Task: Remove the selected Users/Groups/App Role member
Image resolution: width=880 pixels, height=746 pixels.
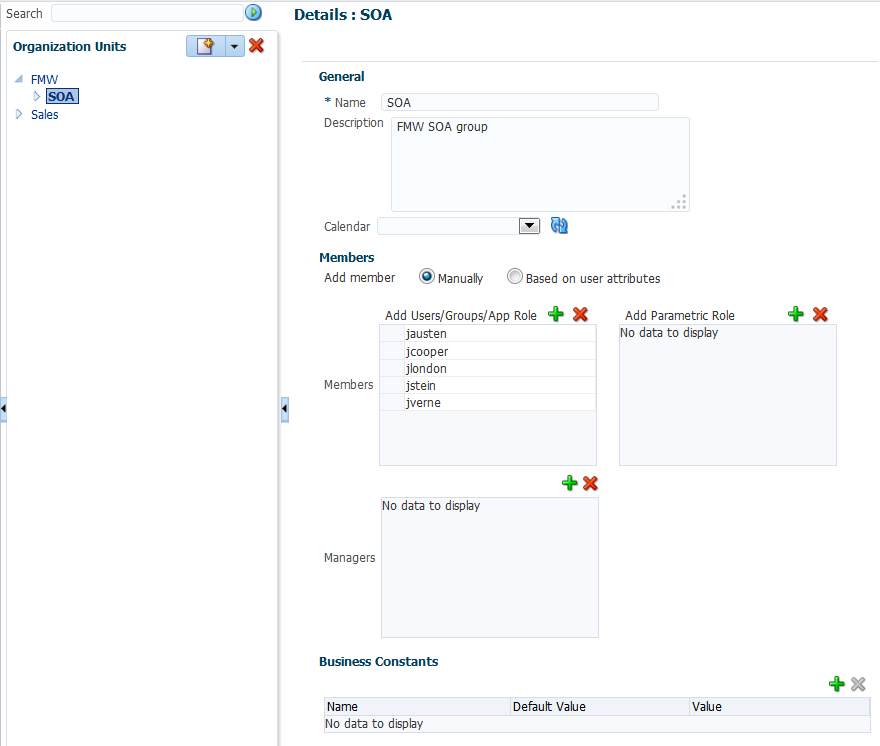Action: [x=580, y=315]
